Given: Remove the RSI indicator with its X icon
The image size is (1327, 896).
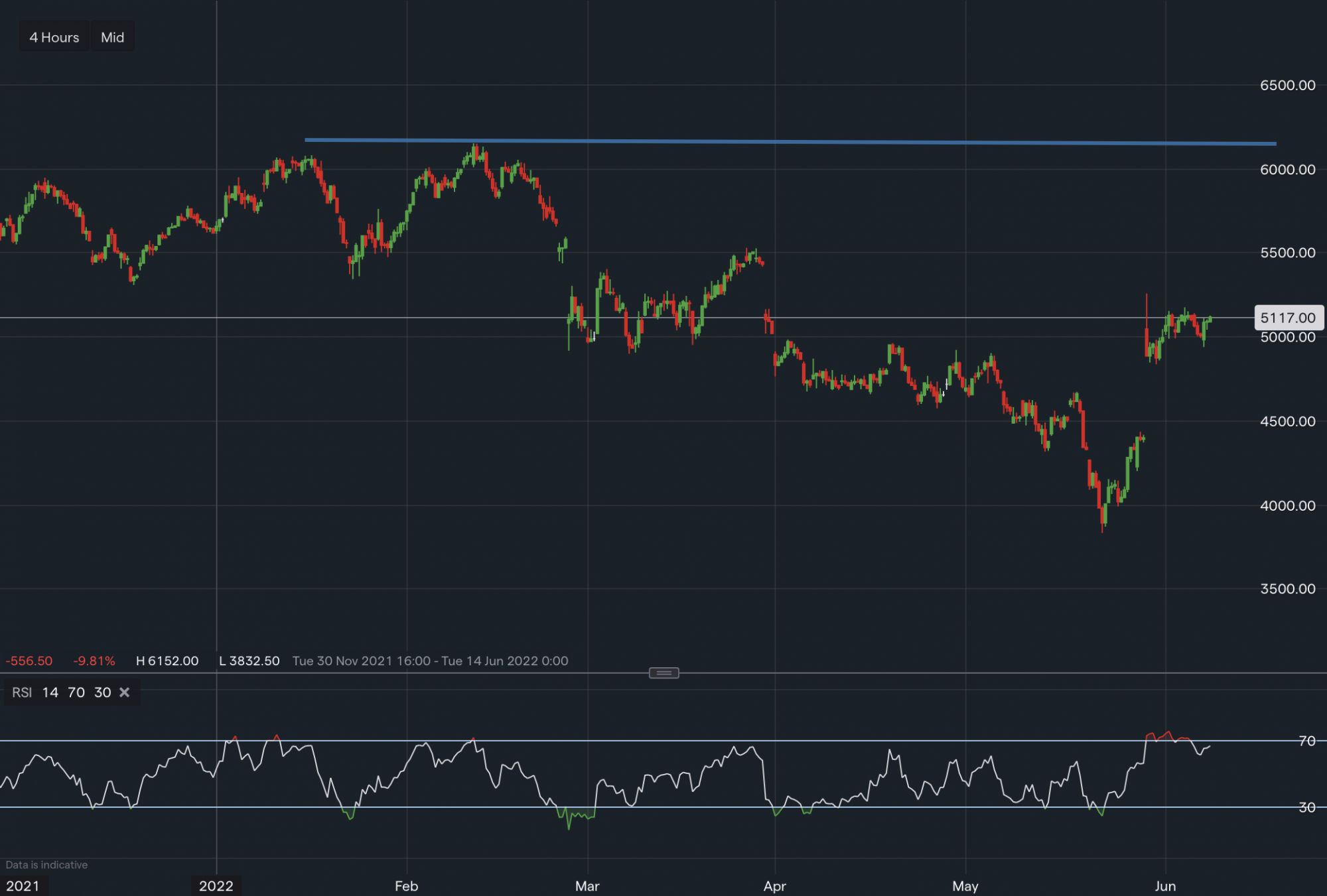Looking at the screenshot, I should [124, 692].
